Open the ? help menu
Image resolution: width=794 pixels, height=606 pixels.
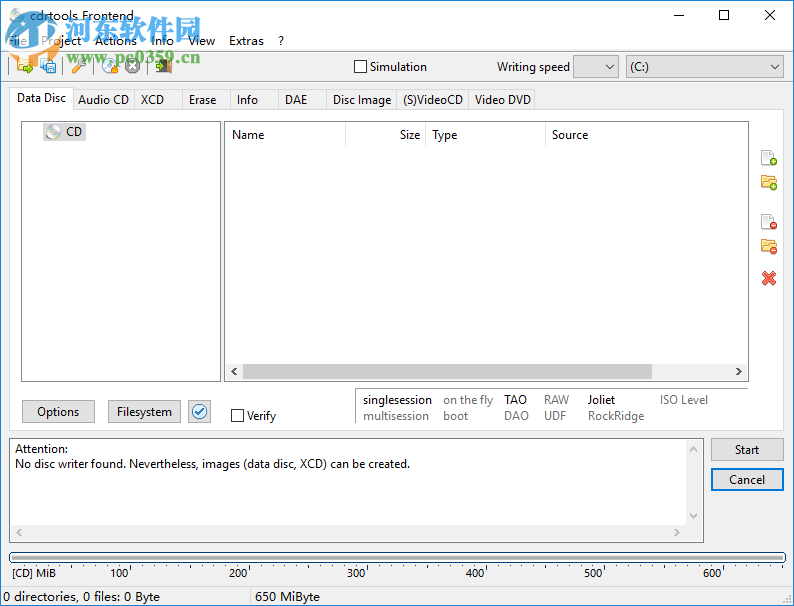(x=281, y=41)
